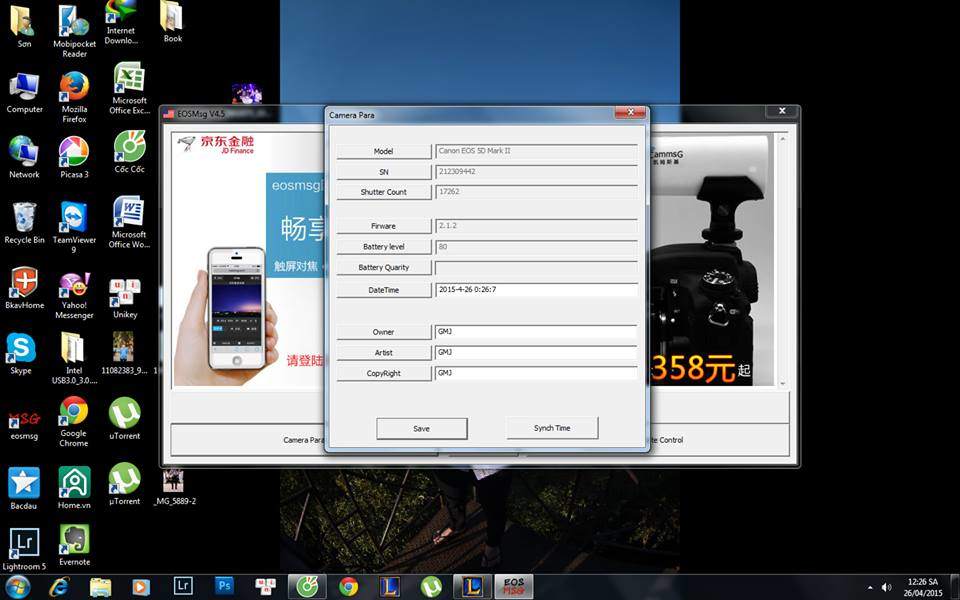
Task: Switch to EOSMsg taskbar button
Action: click(x=514, y=587)
